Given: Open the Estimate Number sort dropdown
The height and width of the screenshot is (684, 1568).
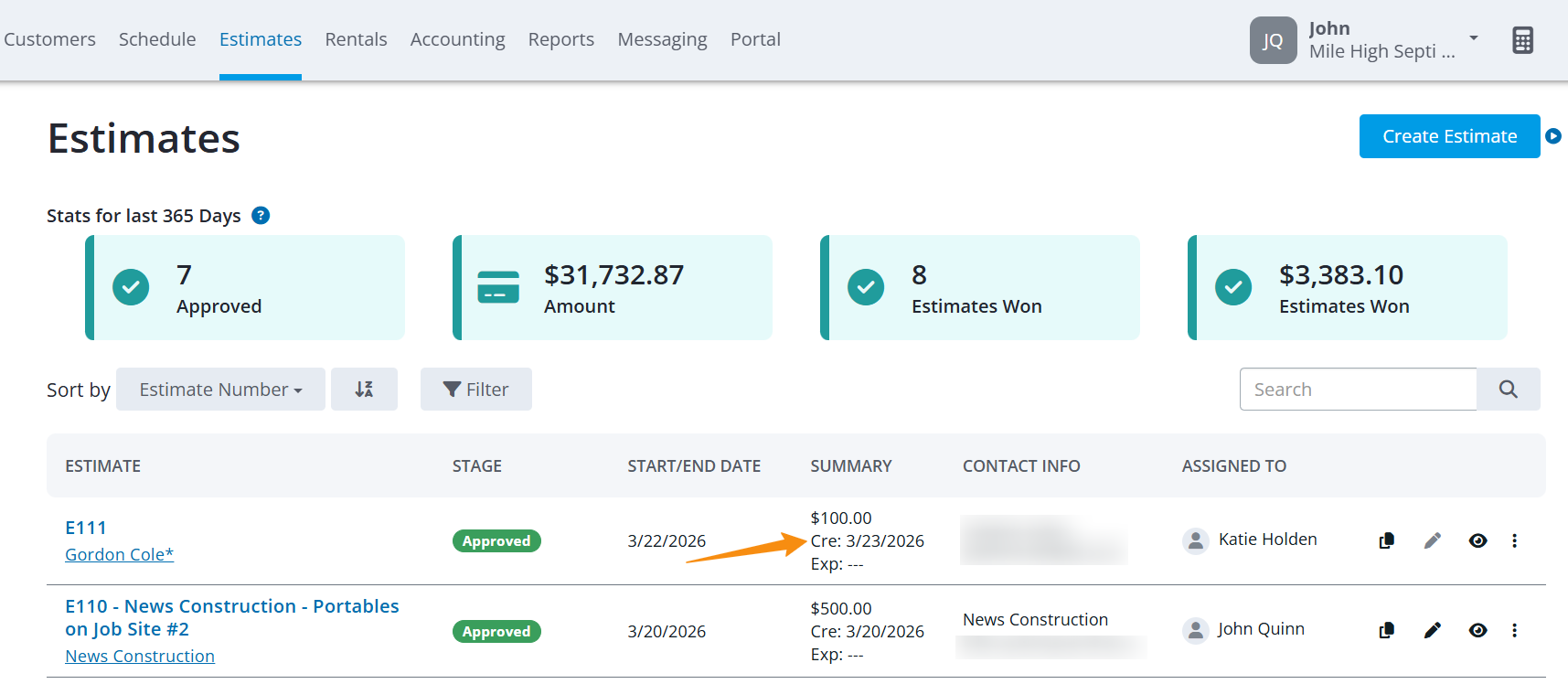Looking at the screenshot, I should (220, 390).
